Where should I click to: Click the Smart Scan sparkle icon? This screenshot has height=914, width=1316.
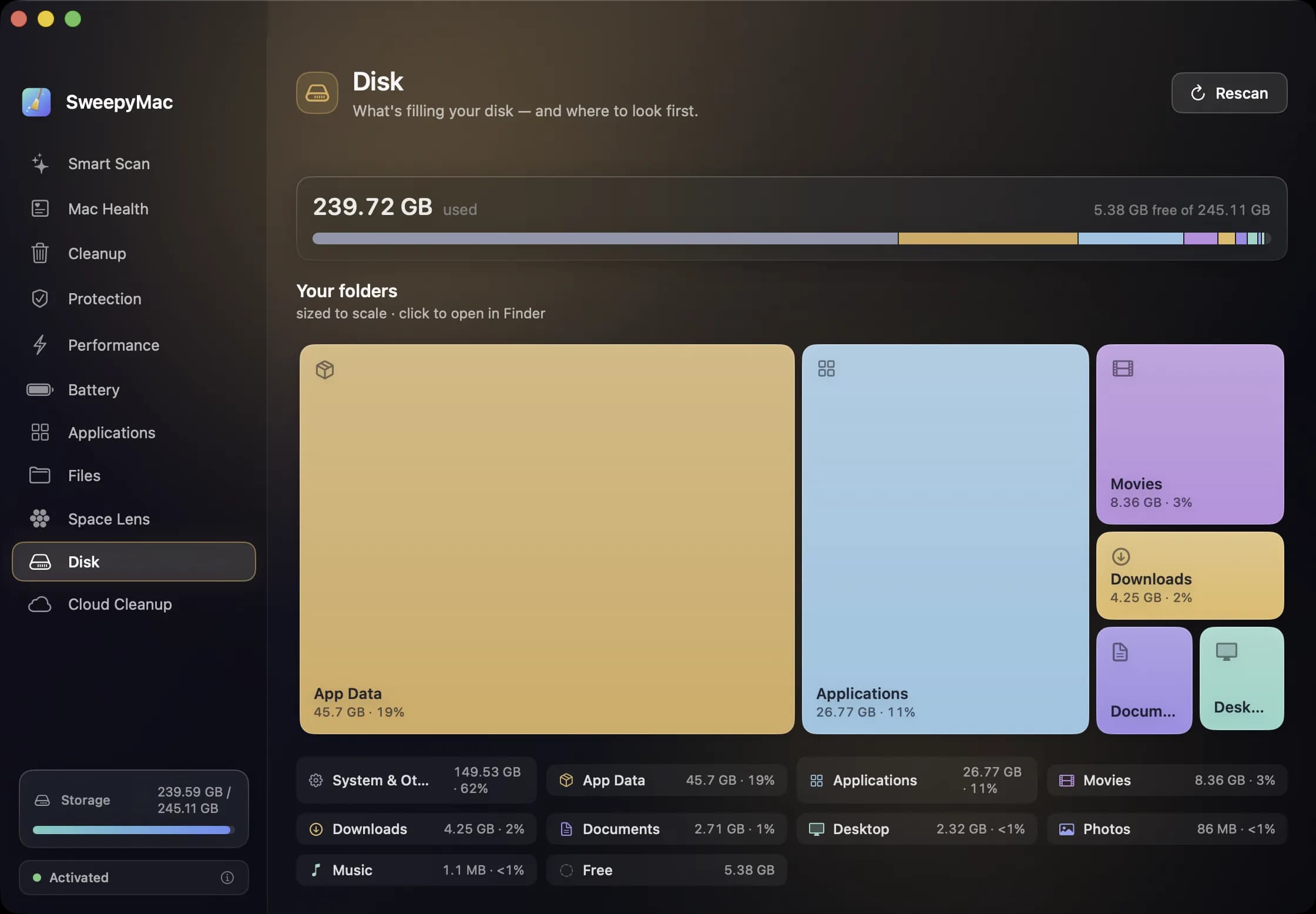(x=40, y=164)
